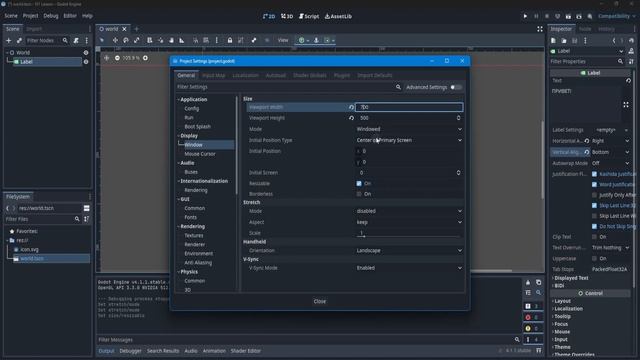Select the Ruler mode tool

coord(182,40)
